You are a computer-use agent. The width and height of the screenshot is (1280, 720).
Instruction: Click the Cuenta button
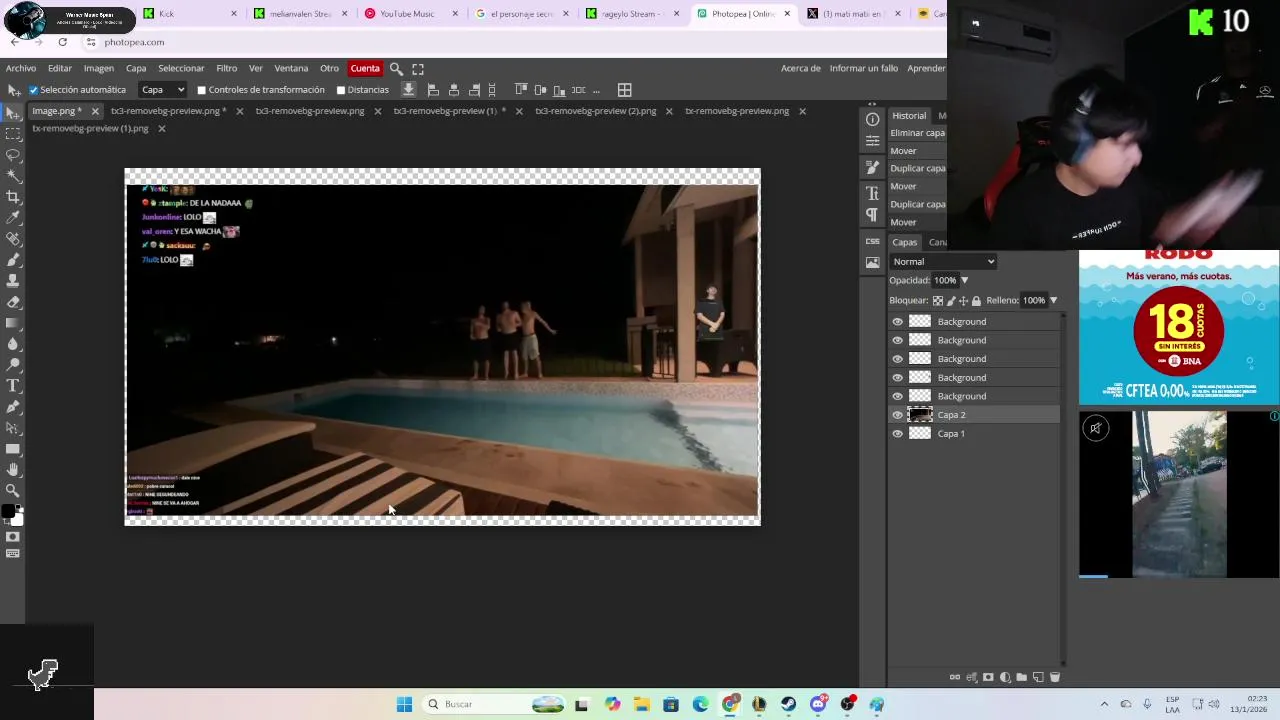[x=365, y=68]
